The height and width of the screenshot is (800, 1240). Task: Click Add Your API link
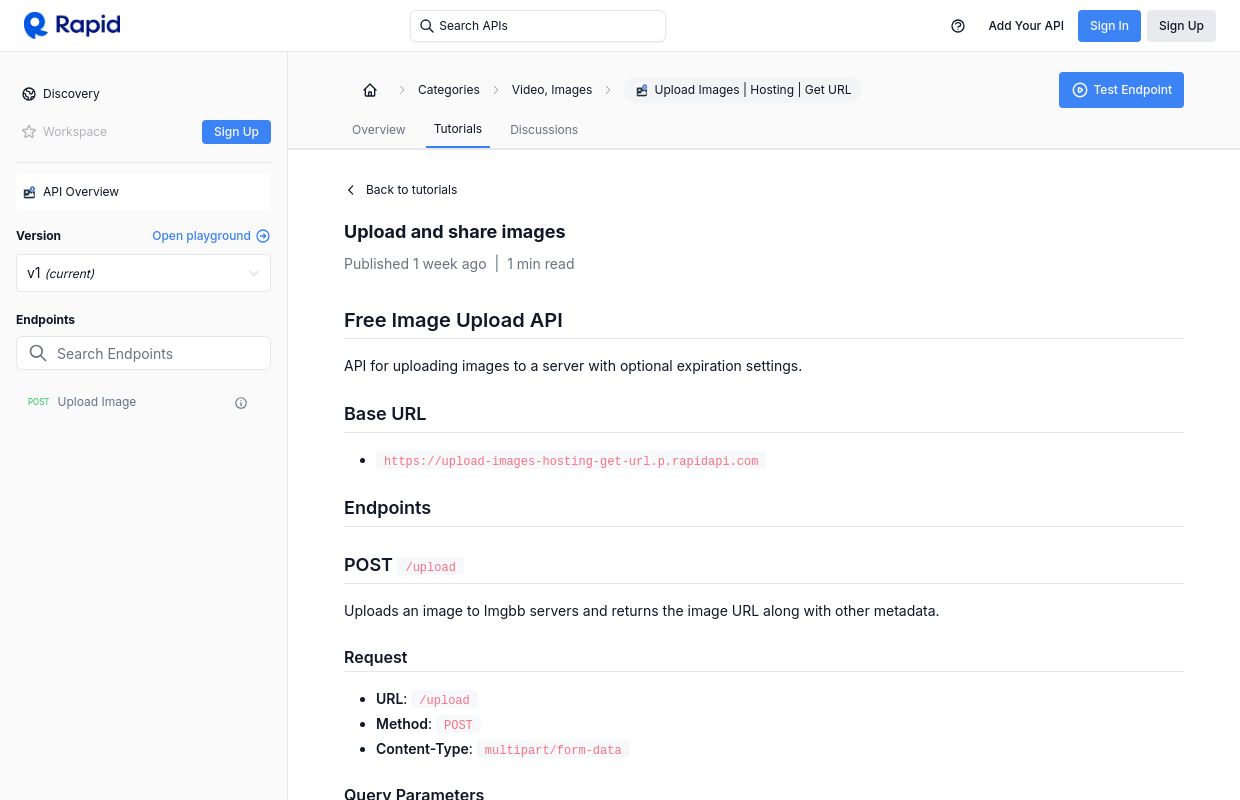point(1026,26)
